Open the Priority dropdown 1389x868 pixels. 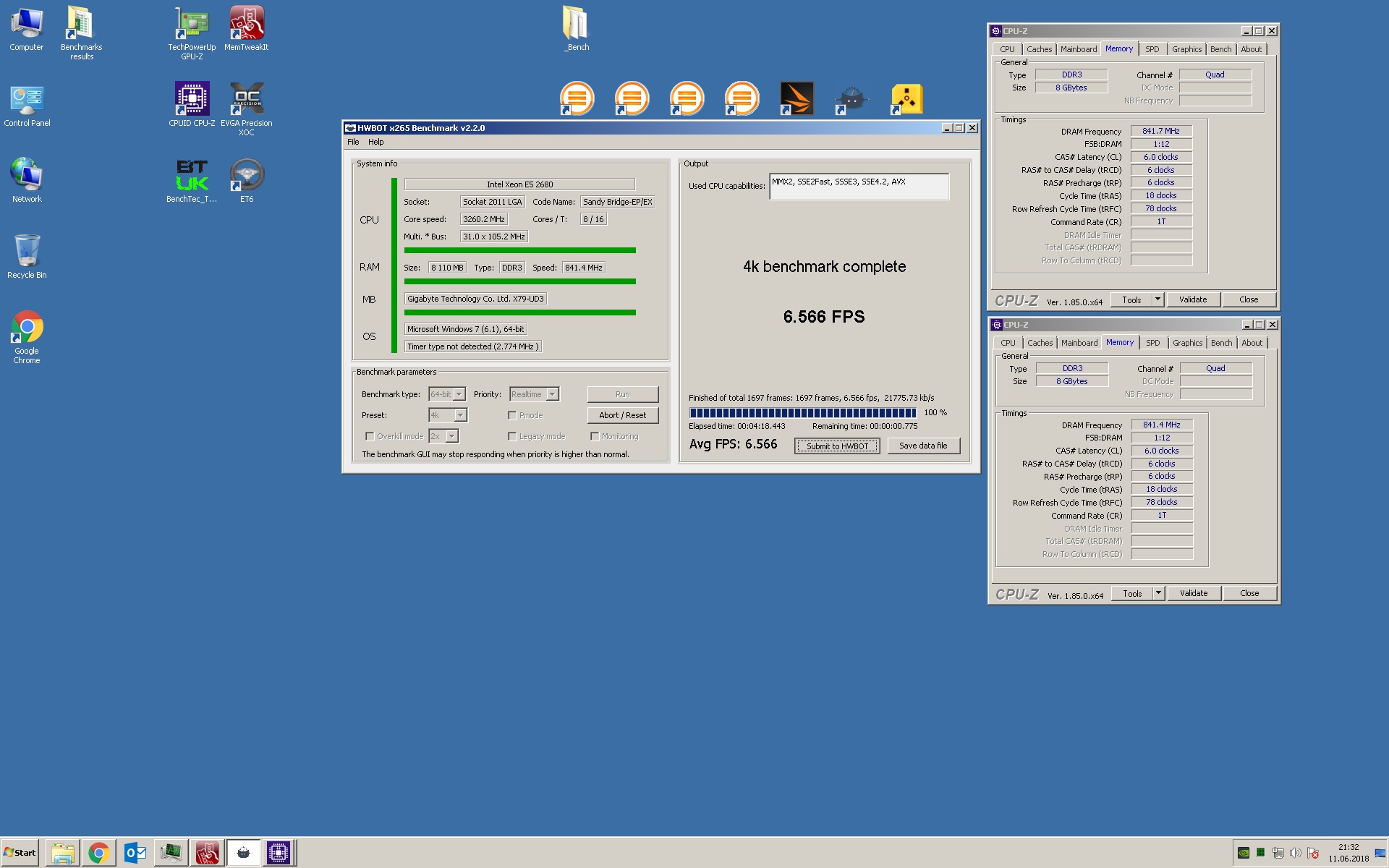(x=534, y=394)
